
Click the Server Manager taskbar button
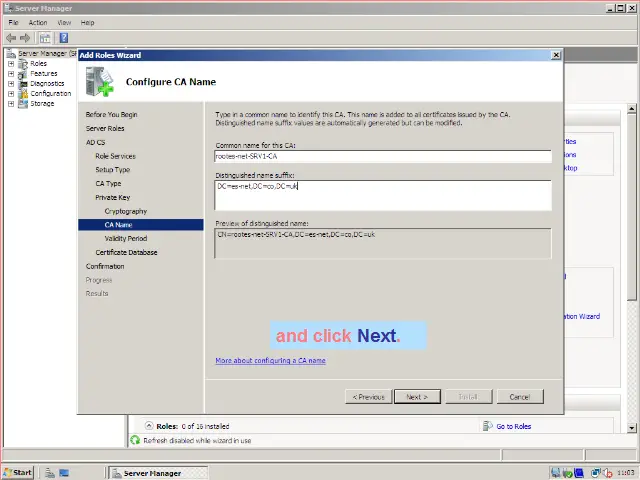point(159,473)
